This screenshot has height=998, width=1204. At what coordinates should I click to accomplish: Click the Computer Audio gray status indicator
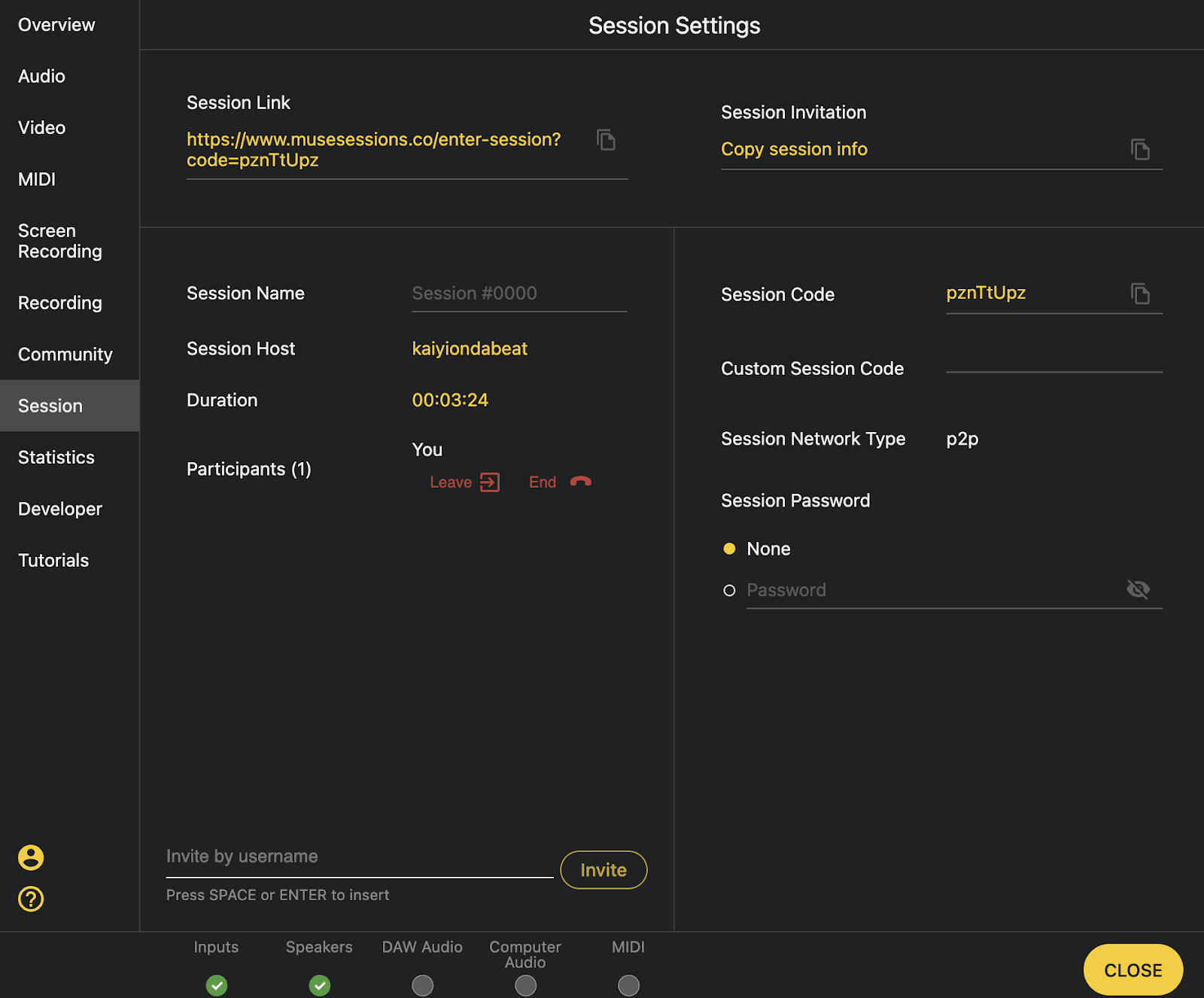[525, 985]
